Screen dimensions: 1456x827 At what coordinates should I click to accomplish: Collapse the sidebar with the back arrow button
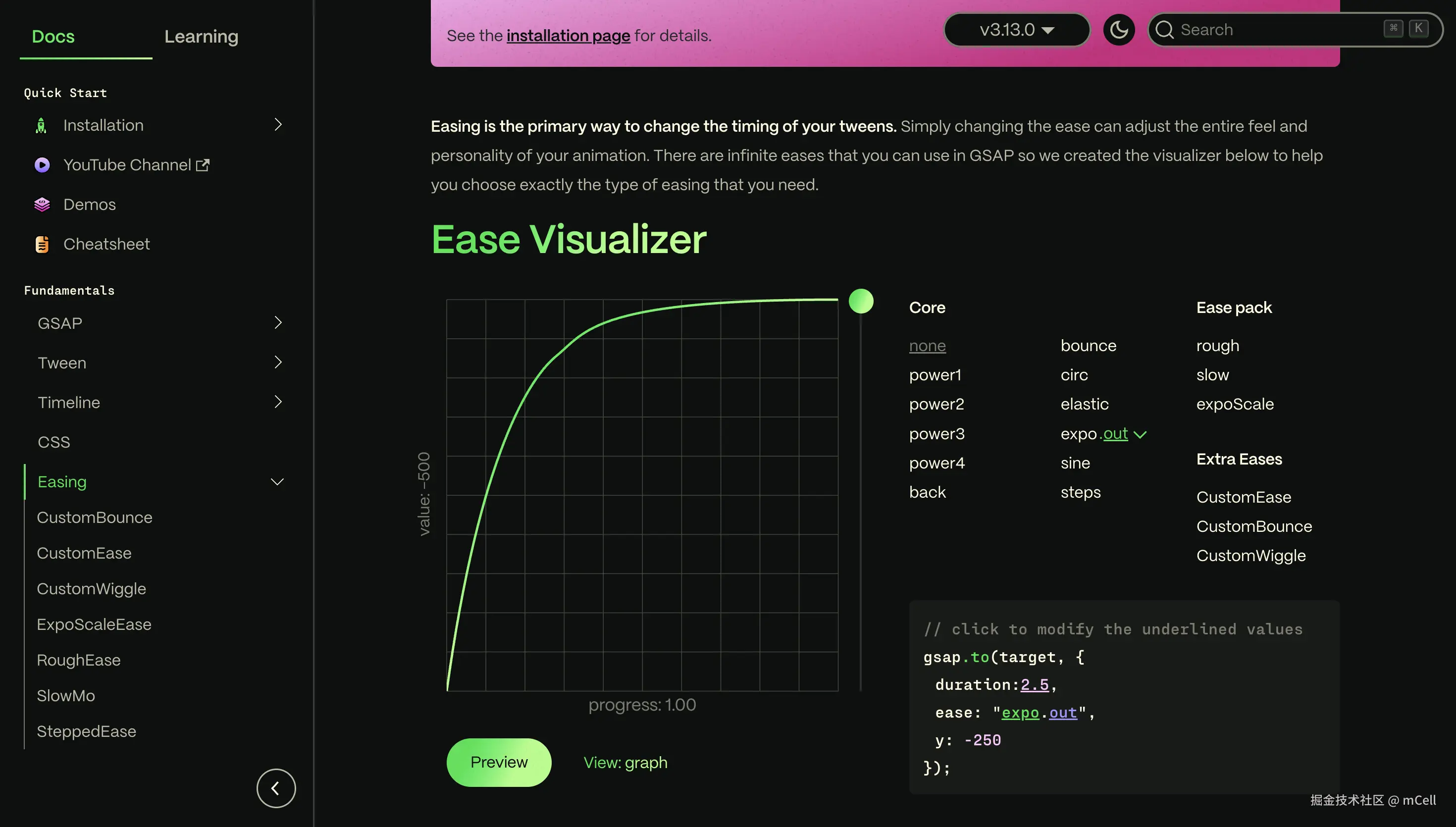(276, 788)
